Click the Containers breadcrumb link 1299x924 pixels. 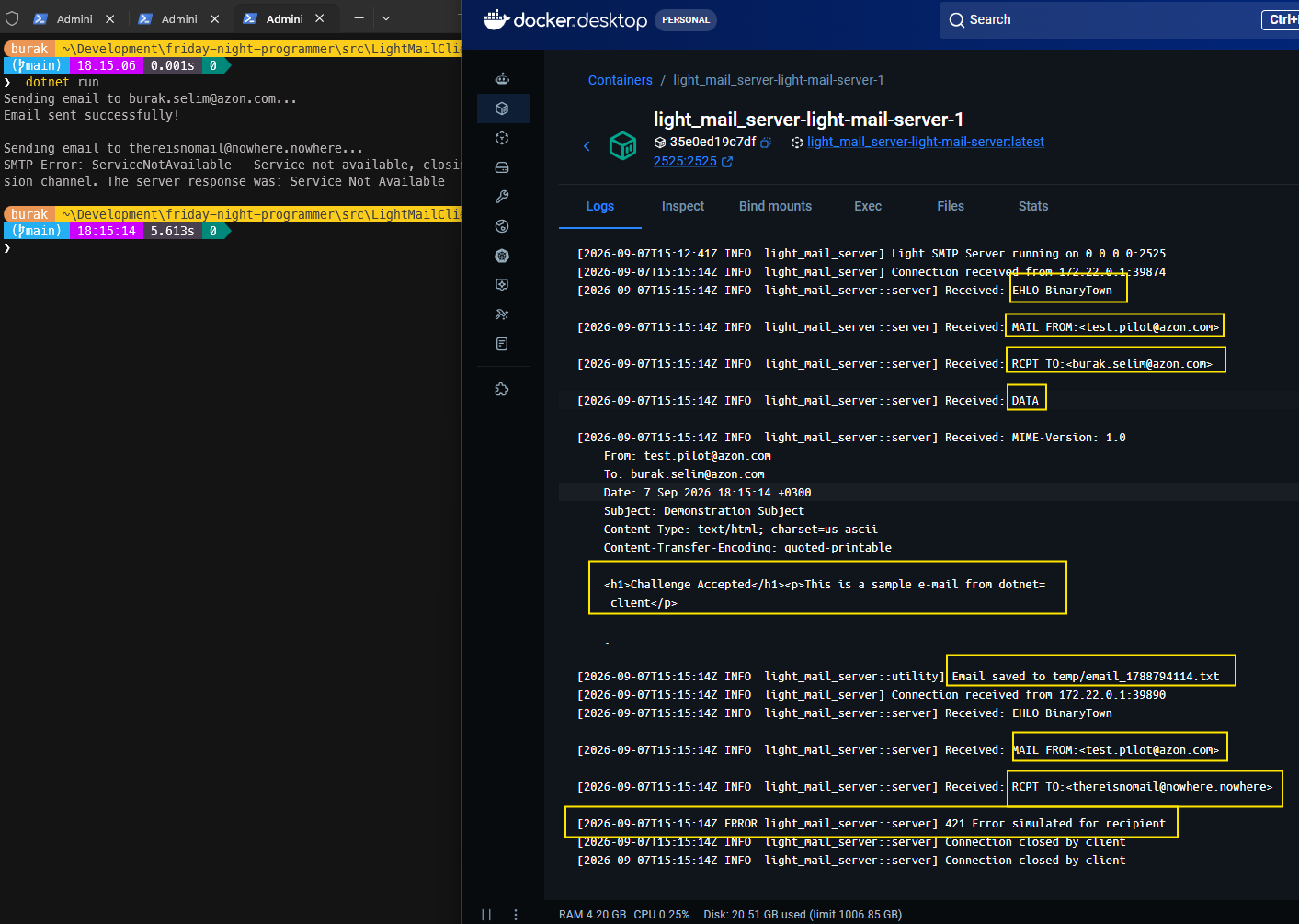(x=621, y=80)
